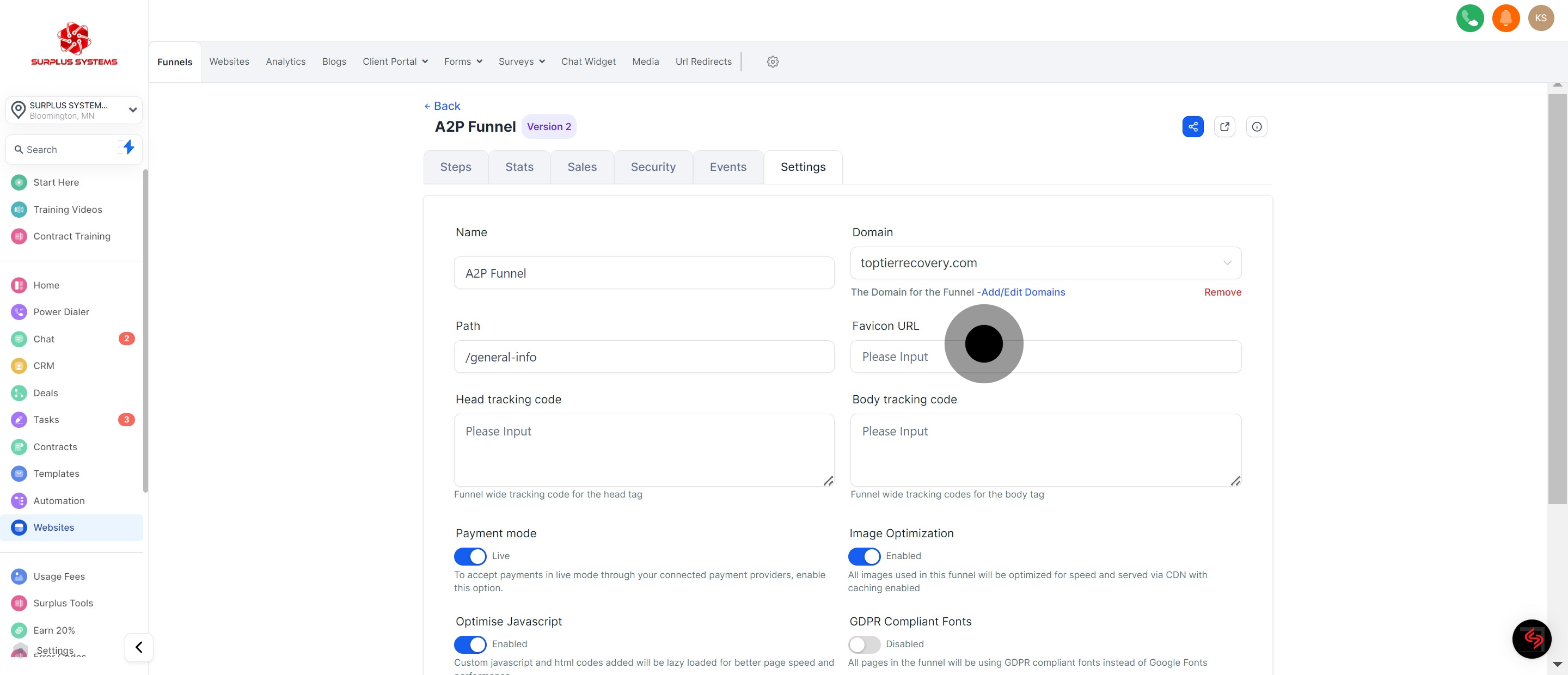
Task: Expand the Domain dropdown toptierrecovery.com
Action: (x=1045, y=263)
